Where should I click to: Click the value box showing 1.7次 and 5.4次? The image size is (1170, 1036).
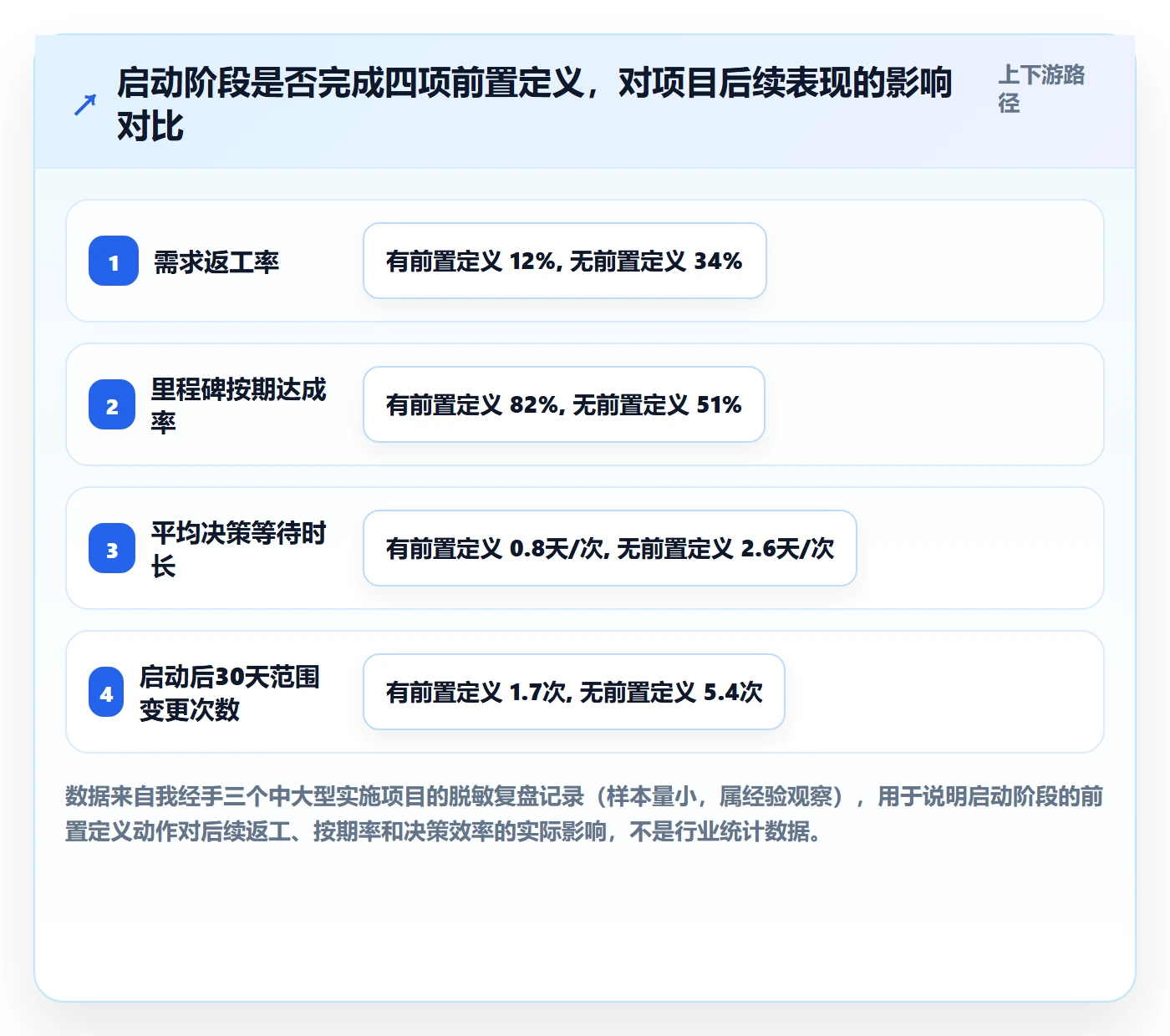coord(574,692)
